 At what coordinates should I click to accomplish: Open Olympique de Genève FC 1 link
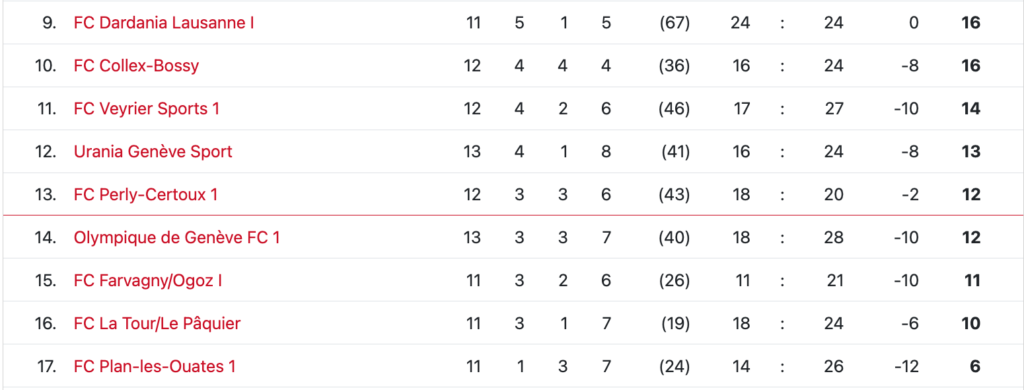[x=177, y=238]
